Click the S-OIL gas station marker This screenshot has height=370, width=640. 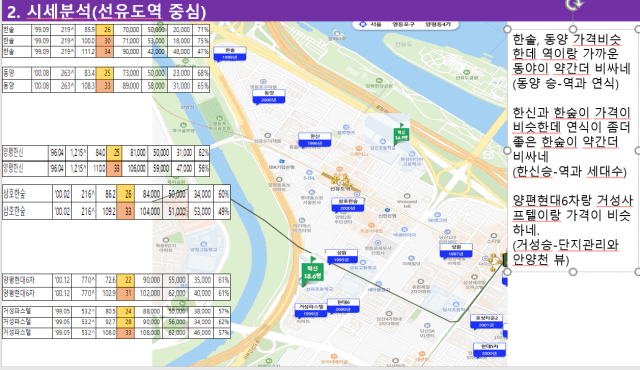click(x=309, y=175)
